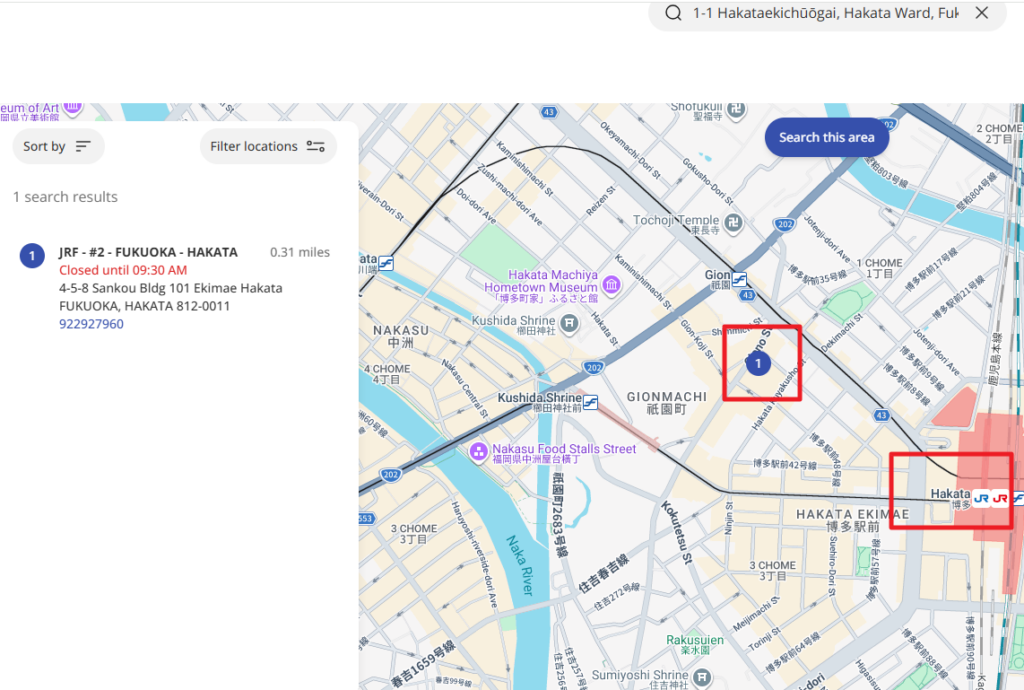The height and width of the screenshot is (690, 1024).
Task: Select the Kushida Shrine marker icon
Action: (569, 322)
